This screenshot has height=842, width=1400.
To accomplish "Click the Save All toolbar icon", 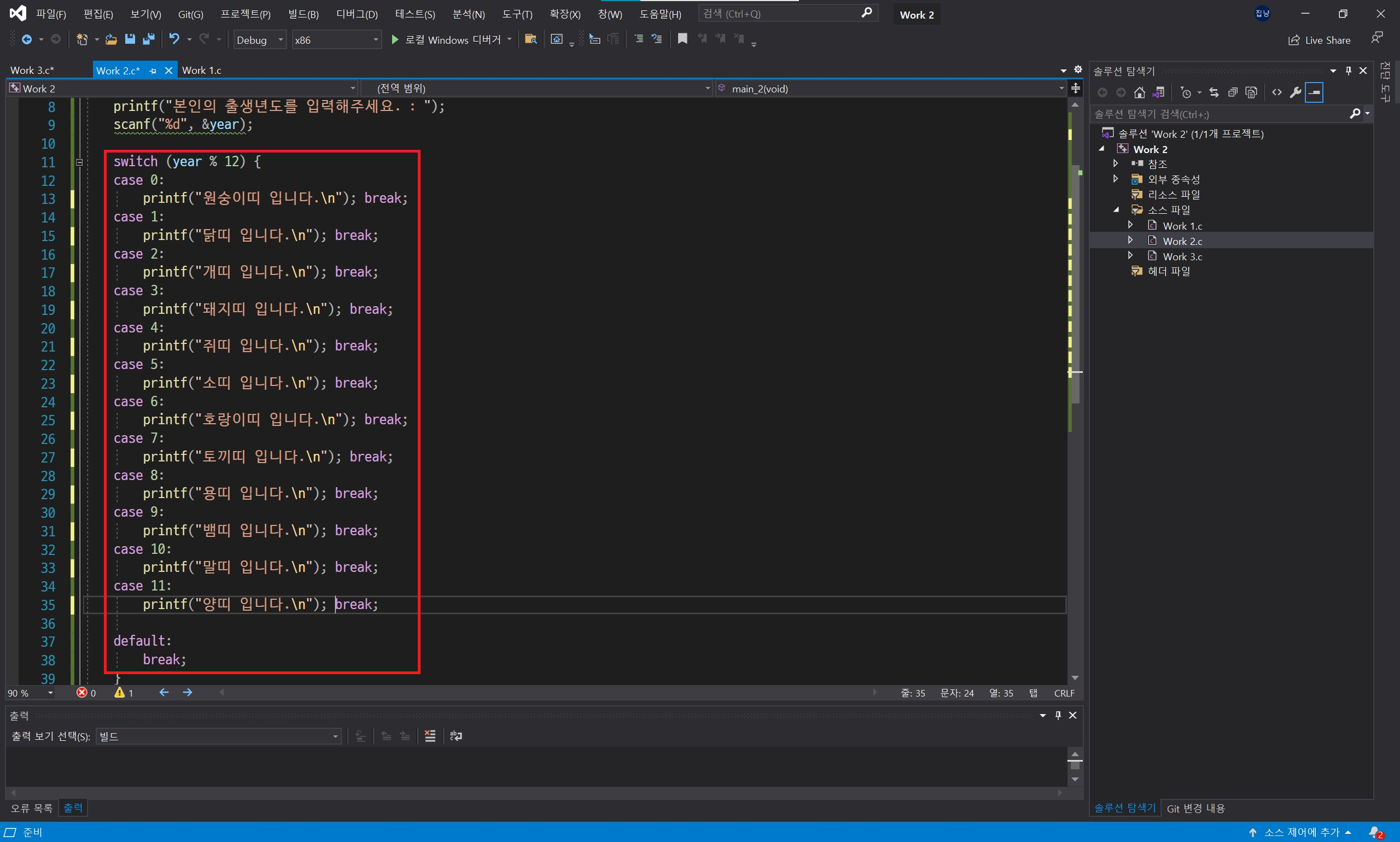I will [149, 39].
